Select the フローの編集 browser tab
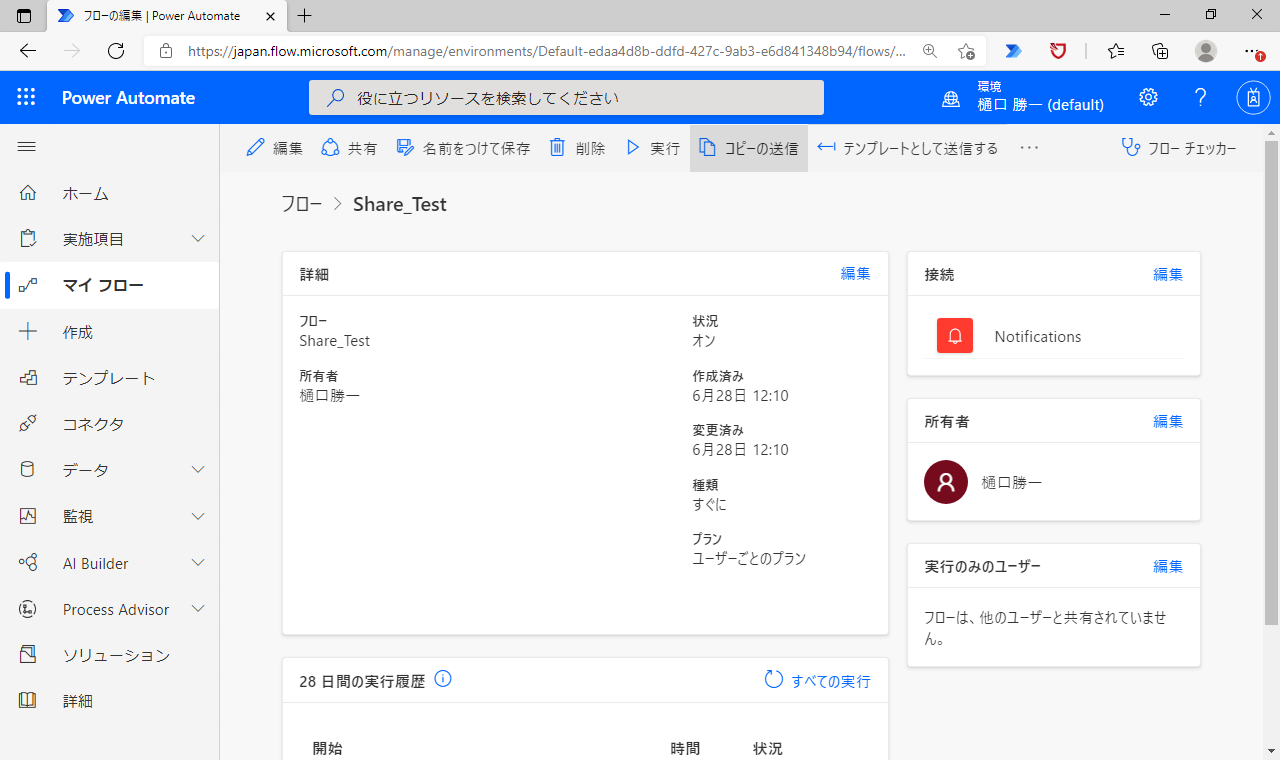Screen dimensions: 1280x760 pos(166,16)
